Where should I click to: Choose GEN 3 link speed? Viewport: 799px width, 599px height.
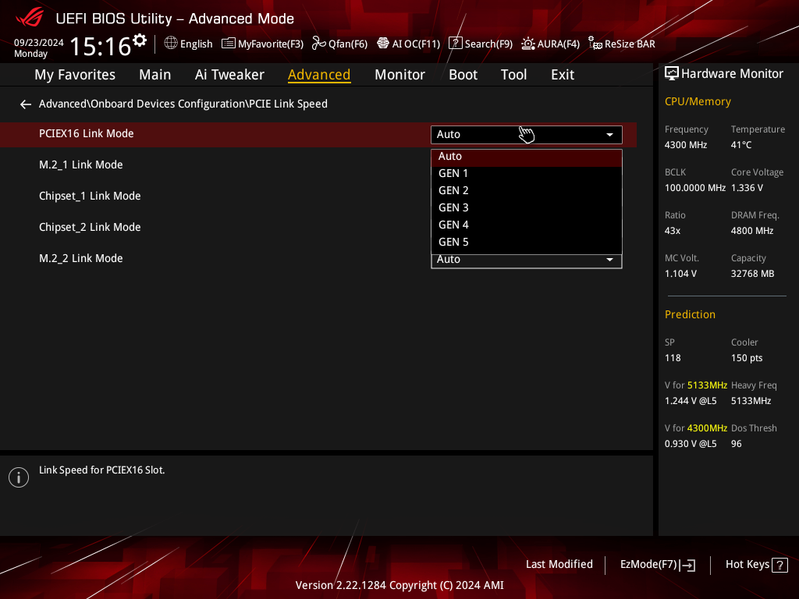click(526, 208)
